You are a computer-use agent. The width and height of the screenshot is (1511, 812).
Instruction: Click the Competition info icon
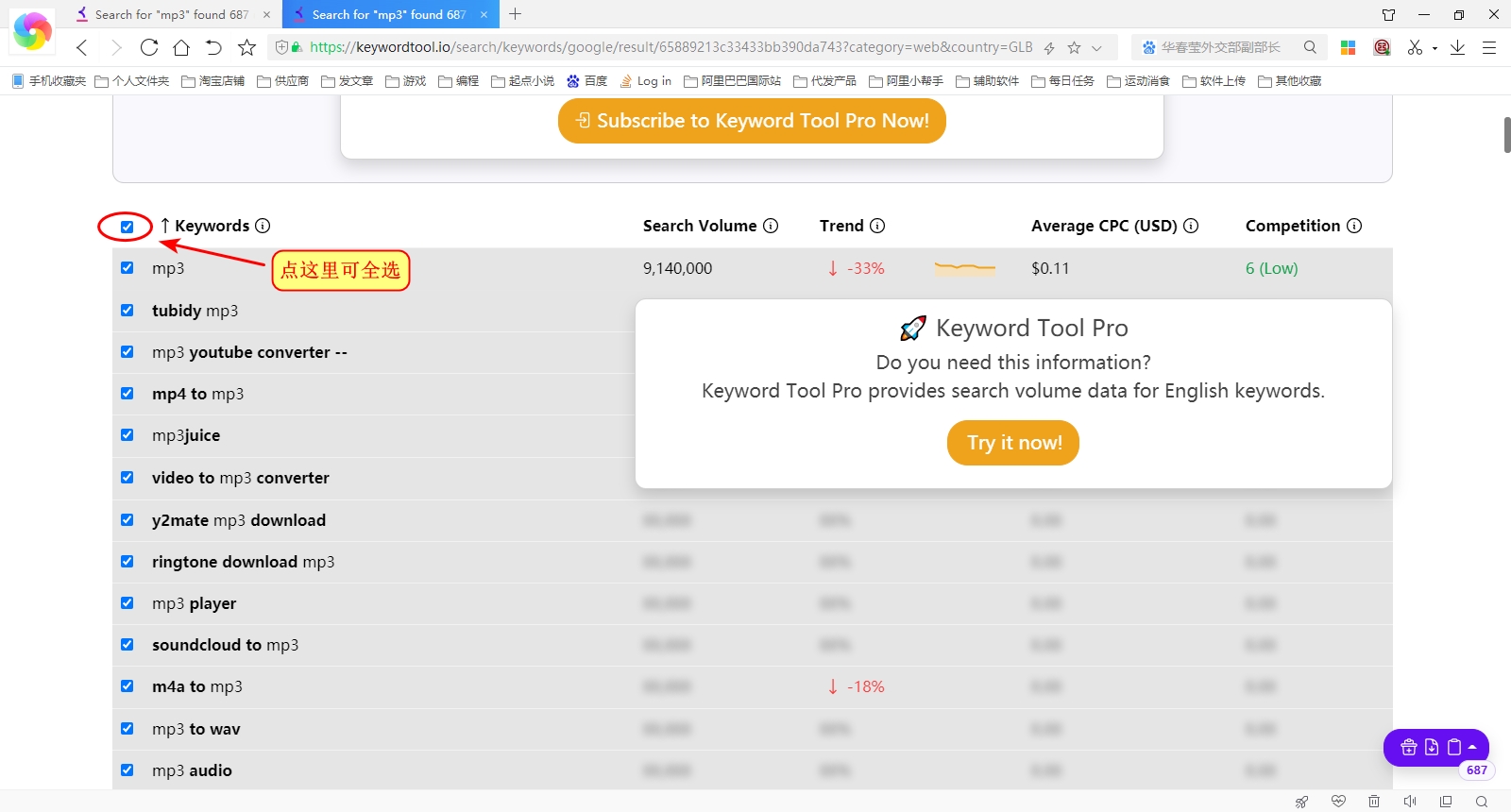point(1354,226)
